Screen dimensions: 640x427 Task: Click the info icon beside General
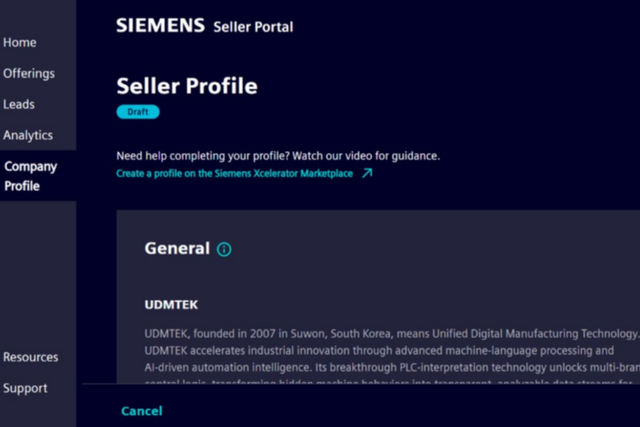[224, 249]
